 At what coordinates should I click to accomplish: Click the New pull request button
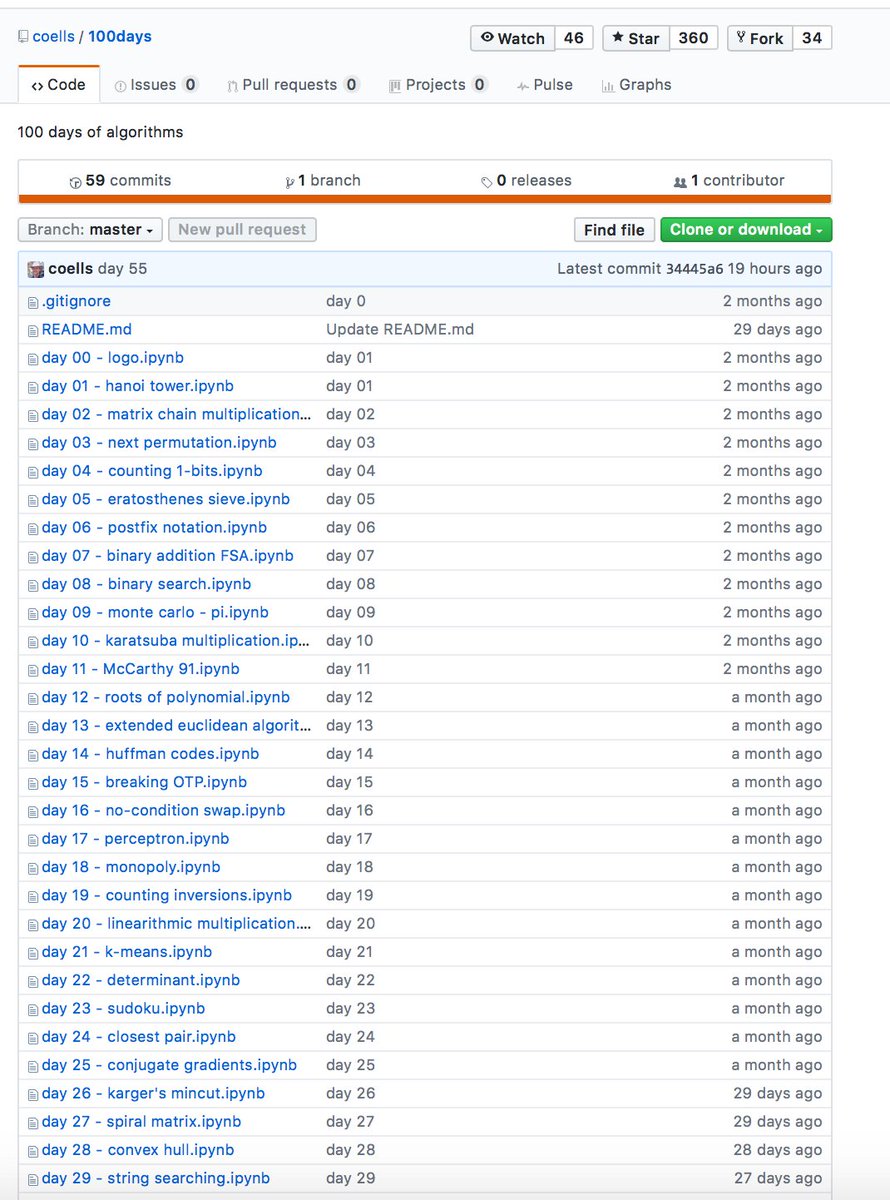click(242, 230)
